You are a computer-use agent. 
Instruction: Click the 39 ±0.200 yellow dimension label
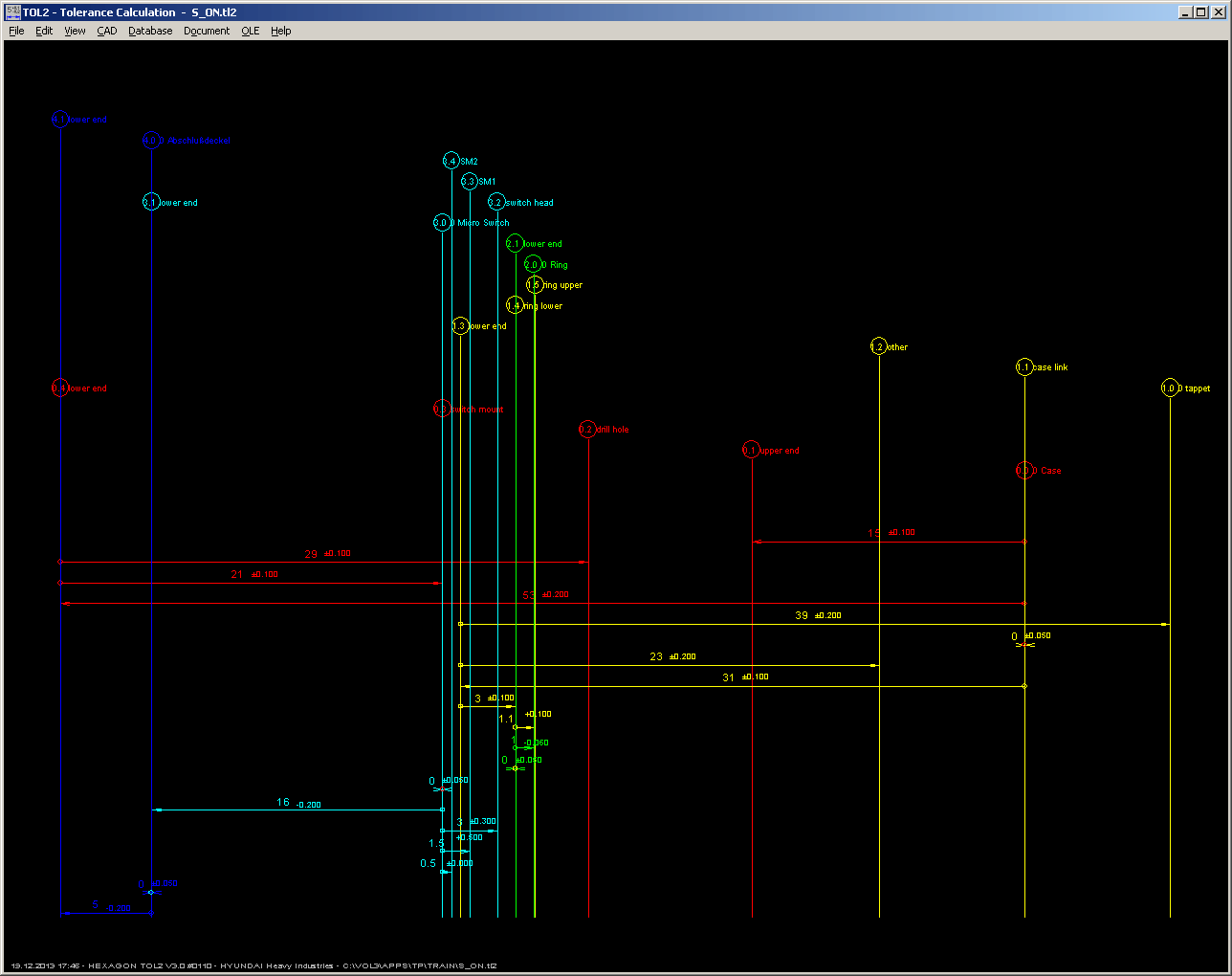pos(818,615)
